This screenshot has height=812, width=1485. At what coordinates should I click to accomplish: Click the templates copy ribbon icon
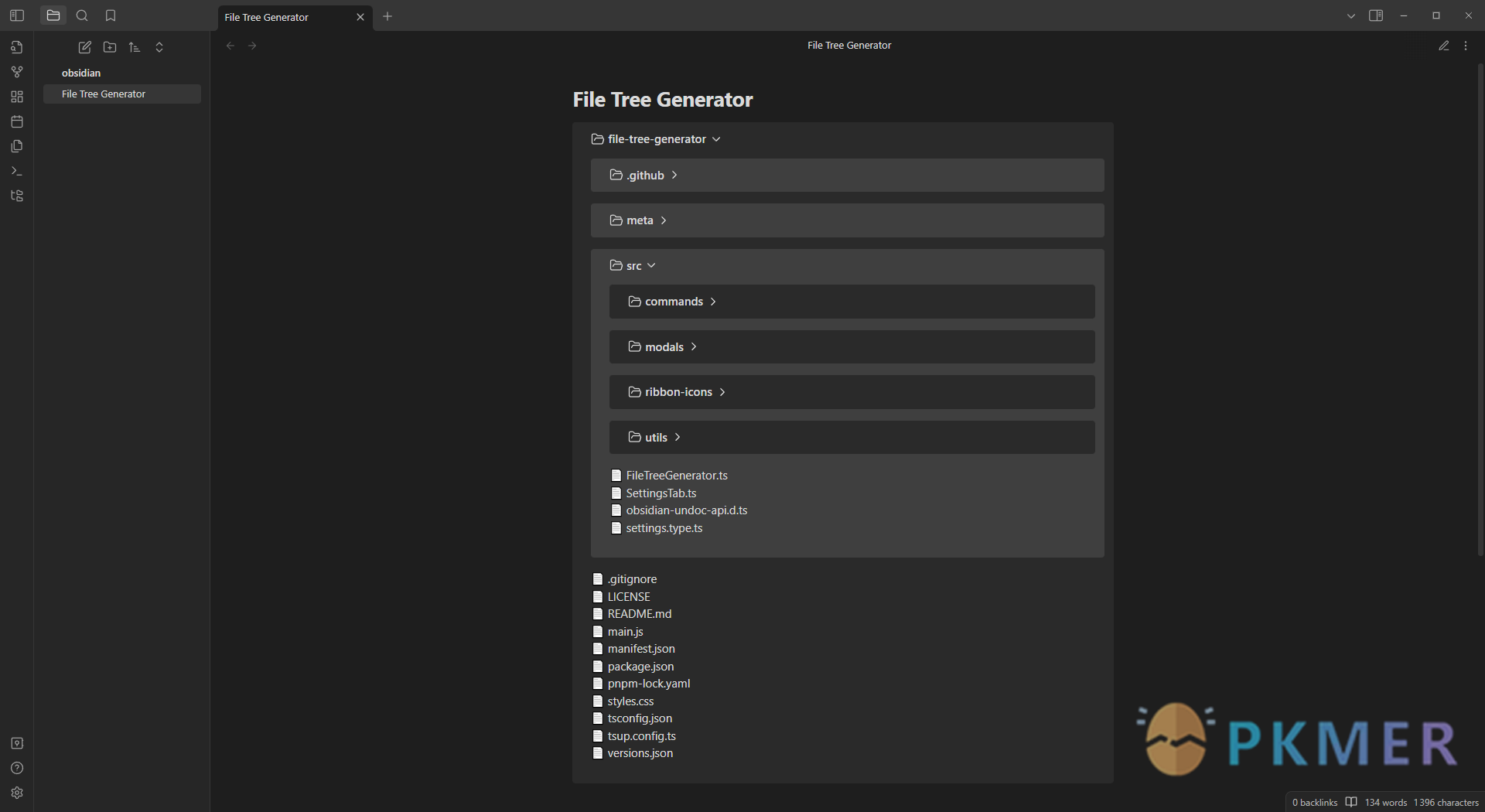[17, 146]
